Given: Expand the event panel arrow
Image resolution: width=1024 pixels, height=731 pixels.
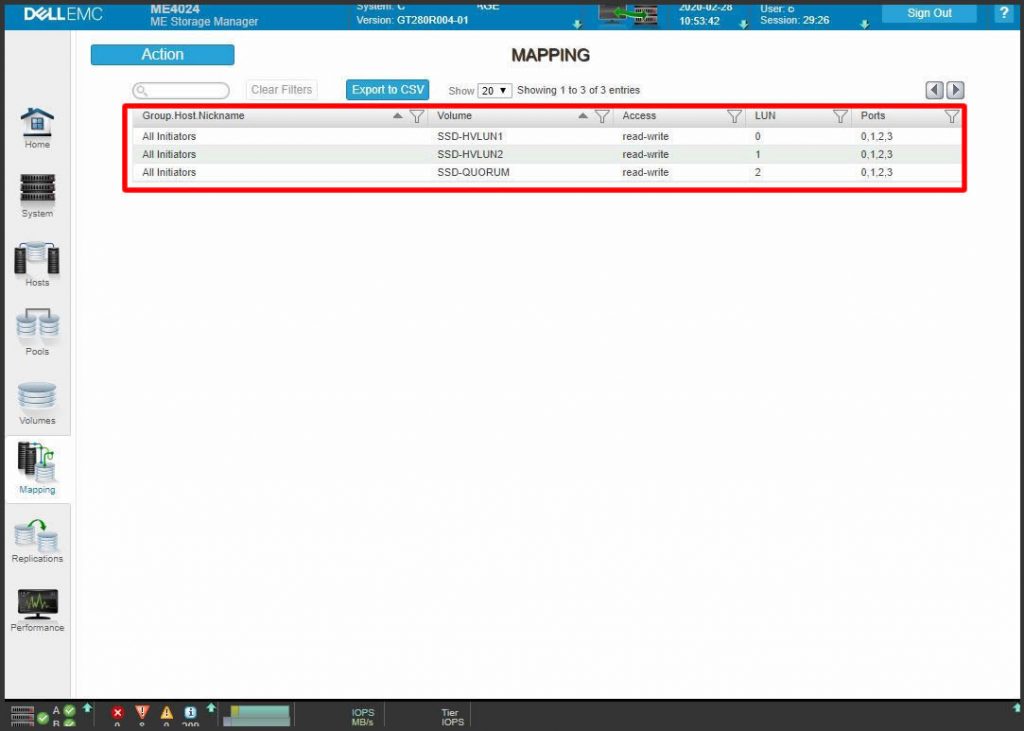Looking at the screenshot, I should (x=211, y=707).
